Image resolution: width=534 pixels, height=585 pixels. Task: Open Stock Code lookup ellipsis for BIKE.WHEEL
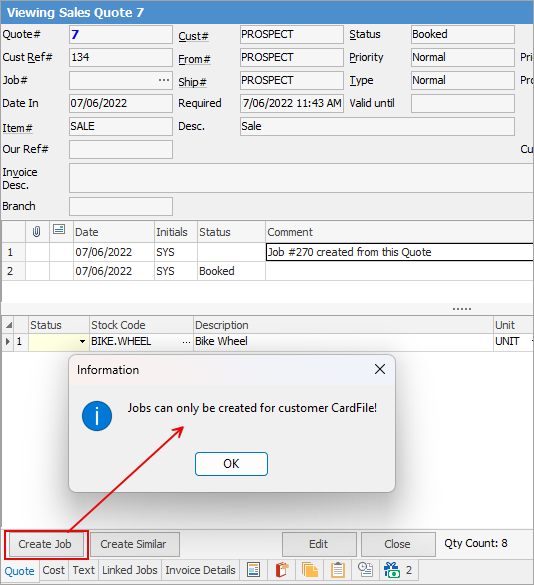click(x=186, y=342)
